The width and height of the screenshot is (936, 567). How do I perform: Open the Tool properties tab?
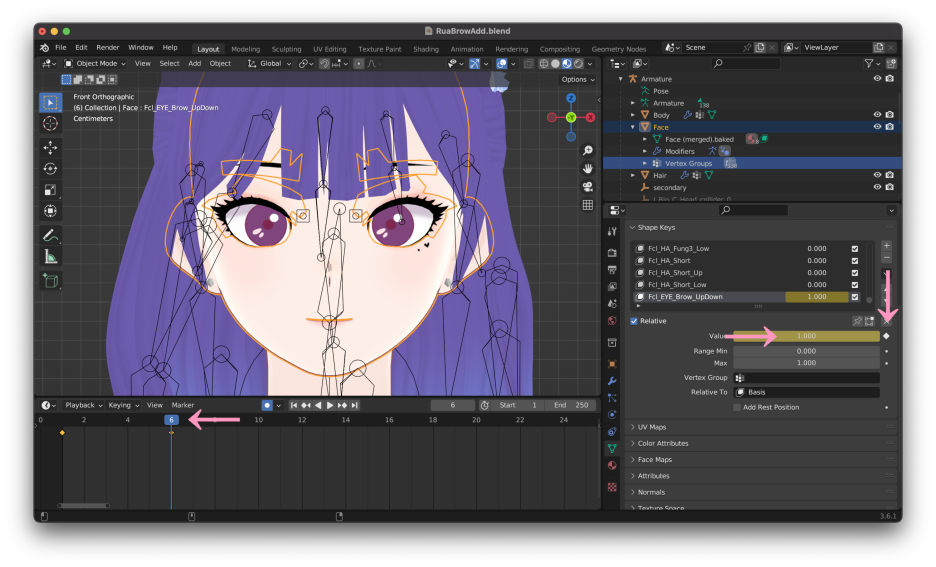point(612,231)
